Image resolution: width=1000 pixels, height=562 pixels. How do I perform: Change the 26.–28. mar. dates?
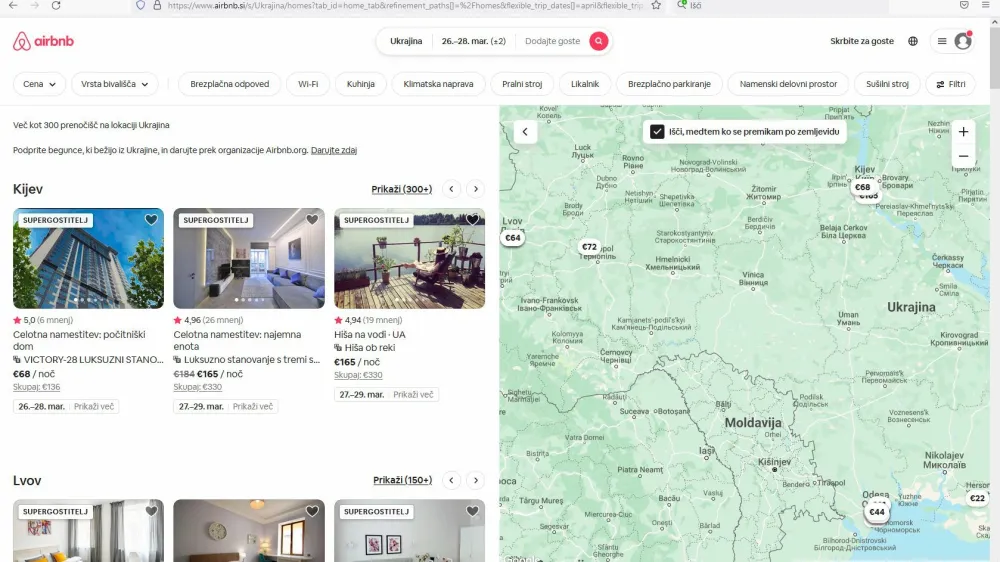tap(474, 41)
